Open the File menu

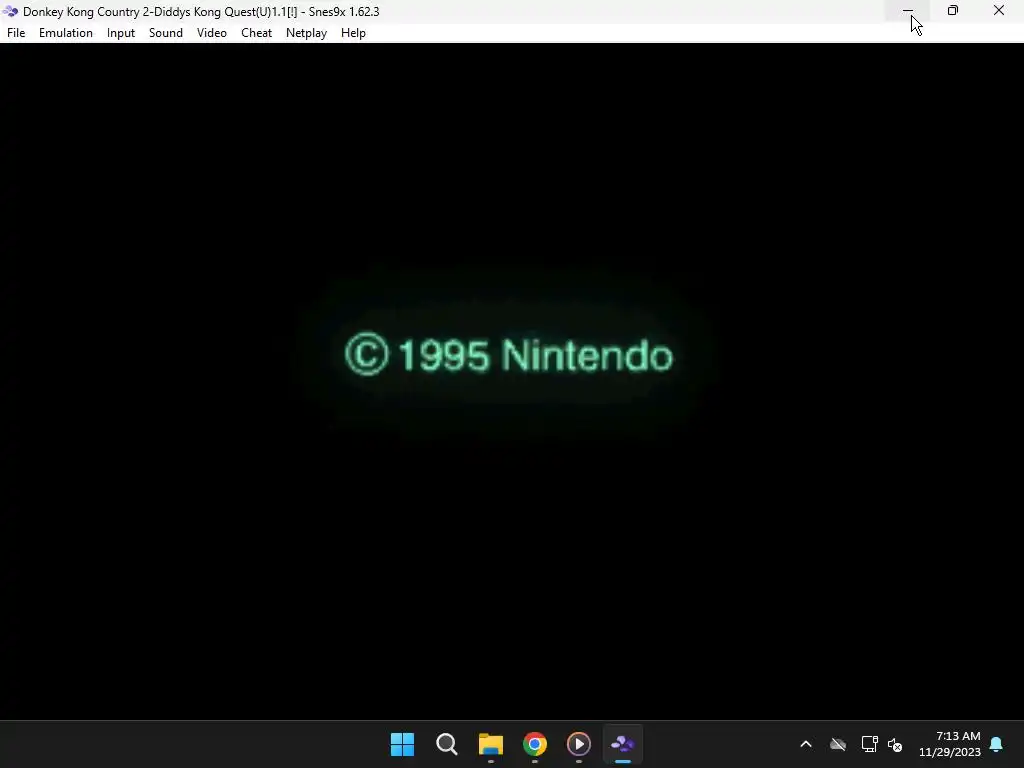(x=16, y=33)
